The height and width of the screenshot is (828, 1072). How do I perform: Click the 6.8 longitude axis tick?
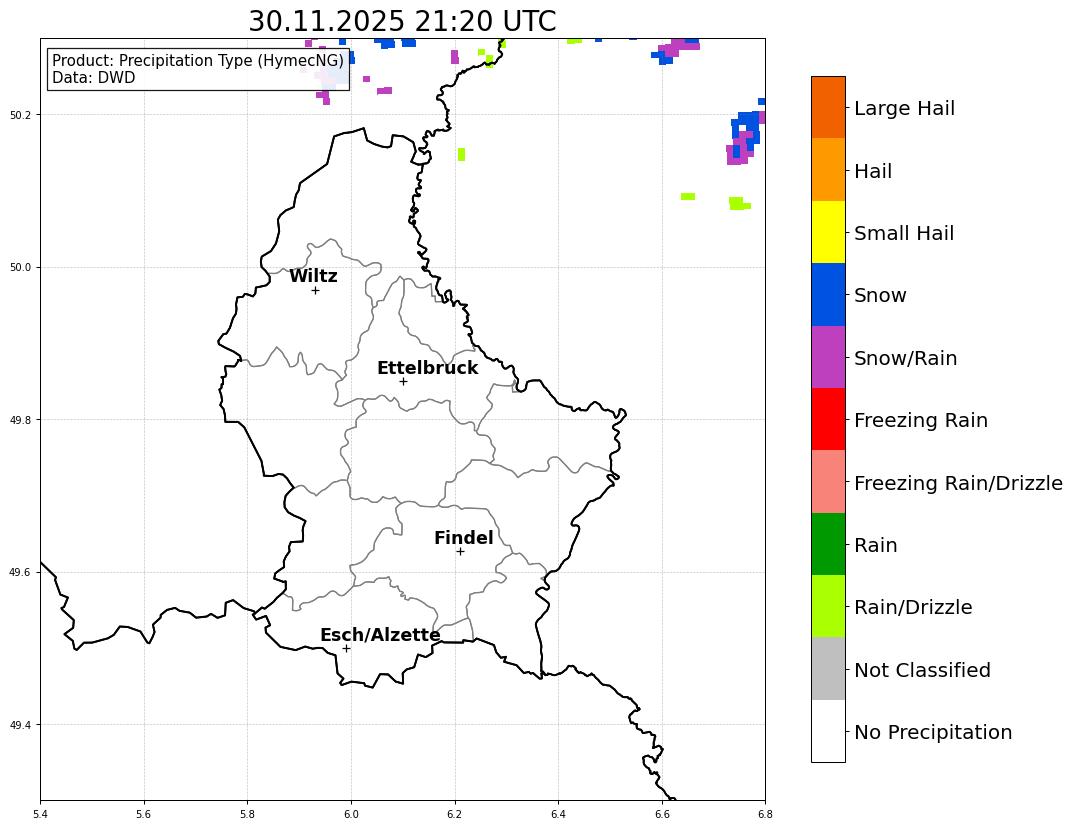click(765, 814)
